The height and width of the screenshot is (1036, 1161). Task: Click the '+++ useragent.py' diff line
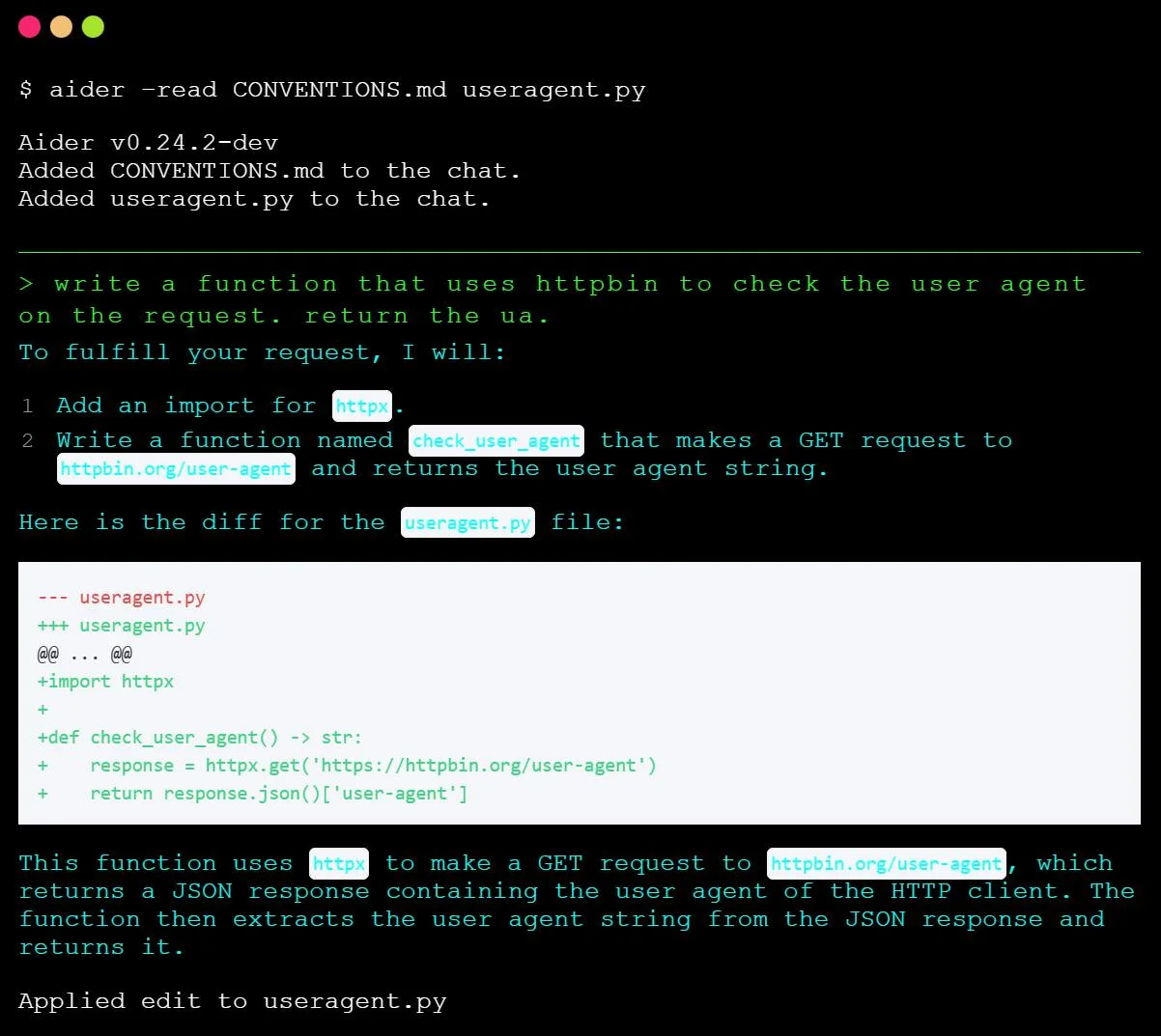(x=122, y=626)
